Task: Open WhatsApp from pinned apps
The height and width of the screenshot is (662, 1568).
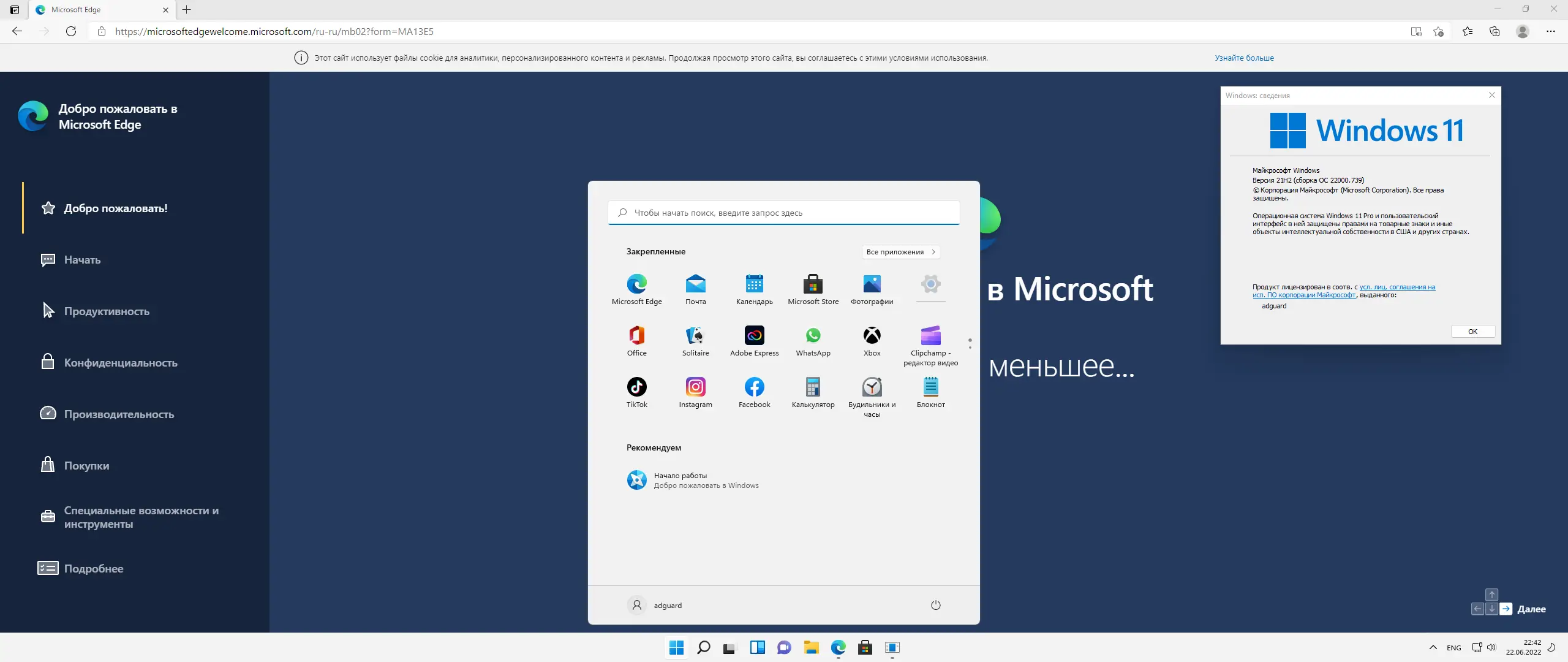Action: tap(813, 336)
